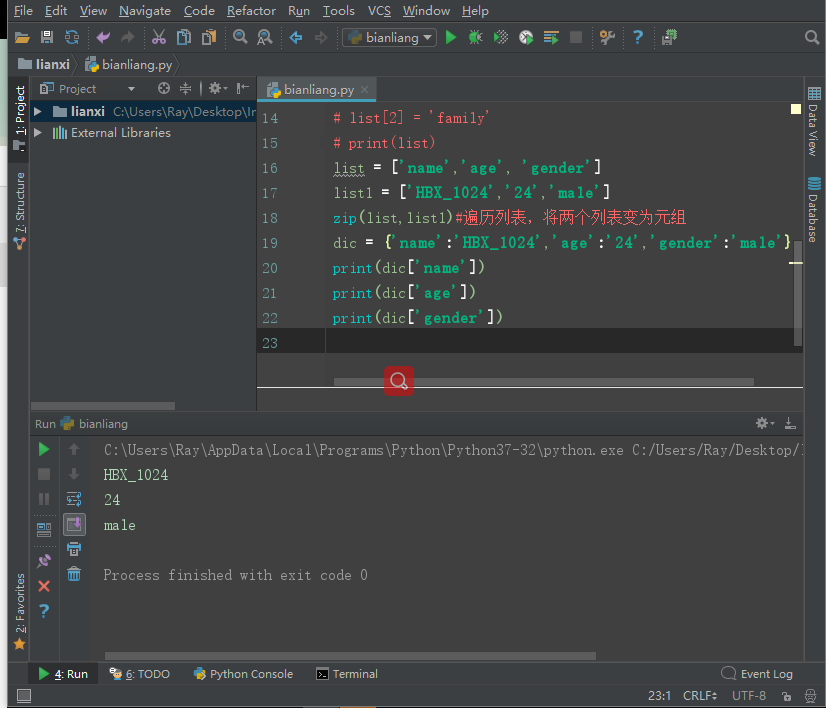The image size is (826, 708).
Task: Open Replace with the magnifier-A icon
Action: click(264, 37)
